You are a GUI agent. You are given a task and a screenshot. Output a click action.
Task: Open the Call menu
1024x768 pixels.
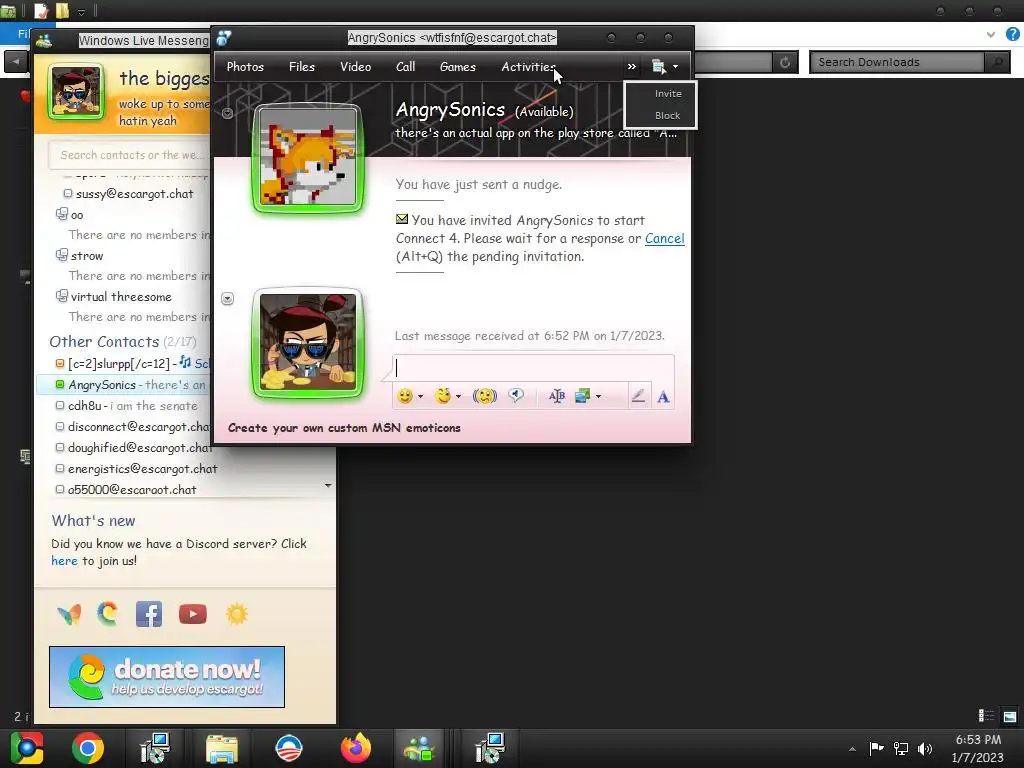click(405, 67)
